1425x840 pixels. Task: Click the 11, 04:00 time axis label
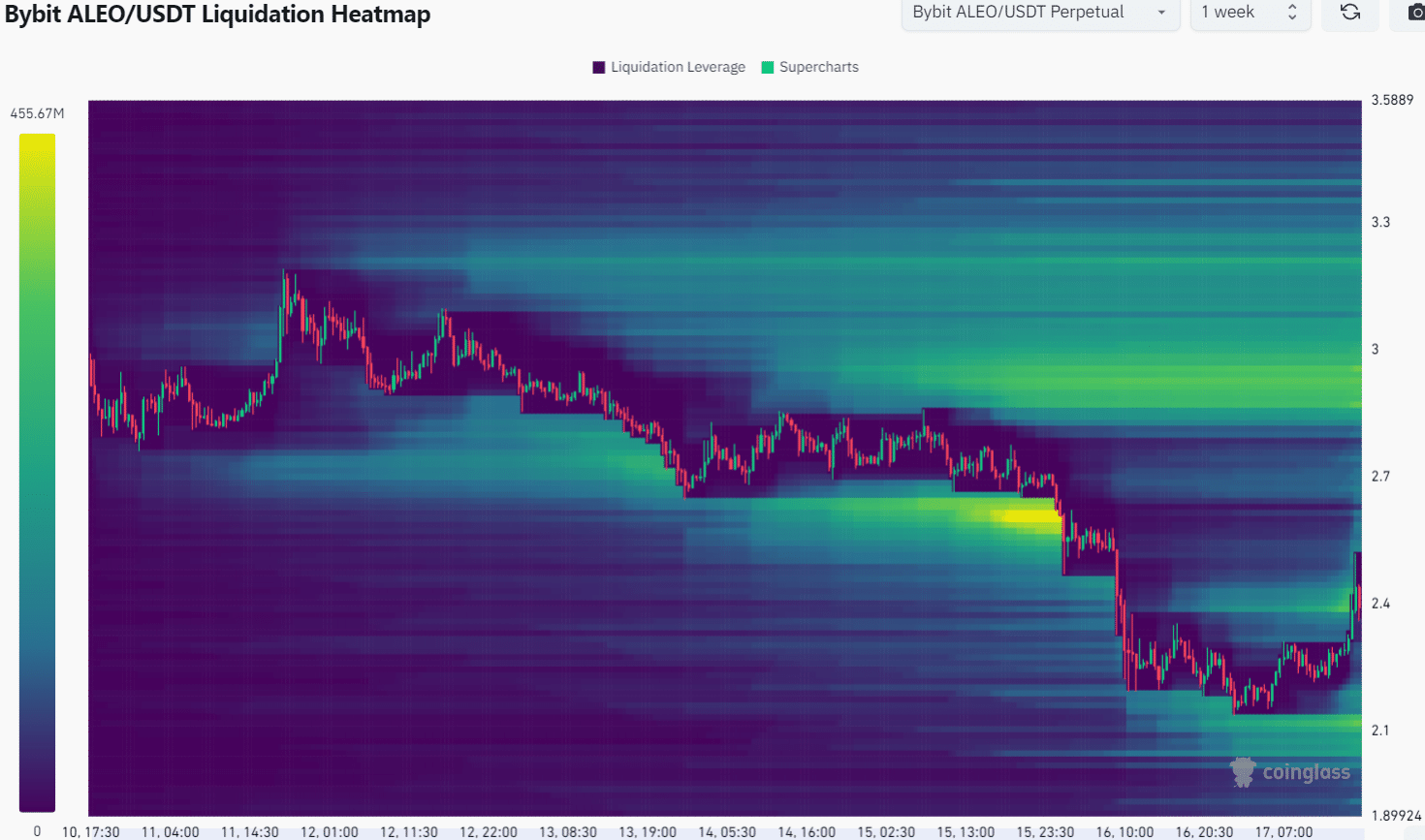pos(171,832)
